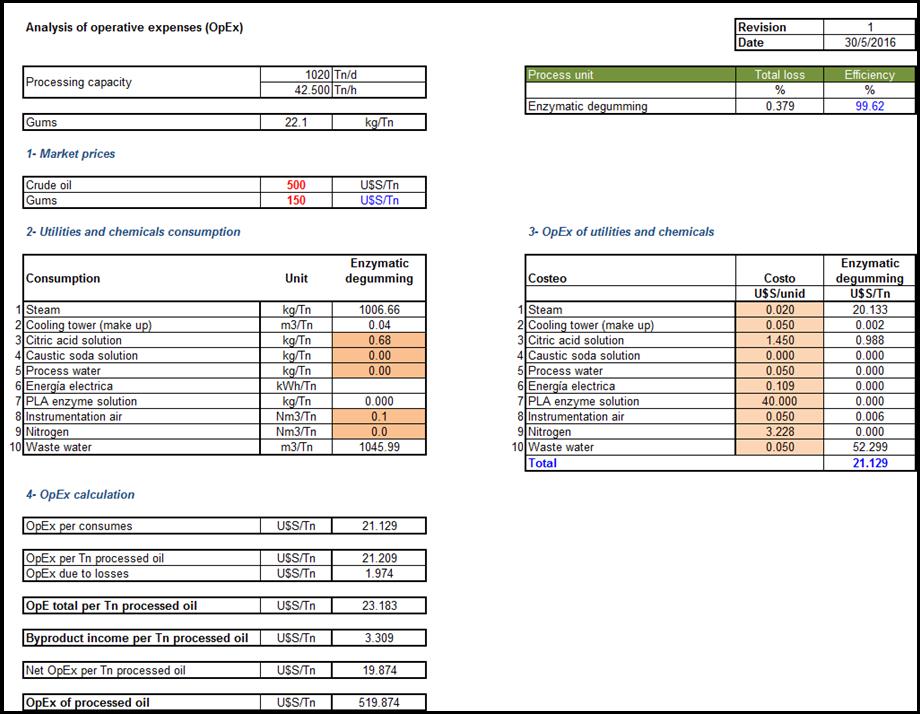The height and width of the screenshot is (714, 920).
Task: Click the total loss value 0.379
Action: 779,106
